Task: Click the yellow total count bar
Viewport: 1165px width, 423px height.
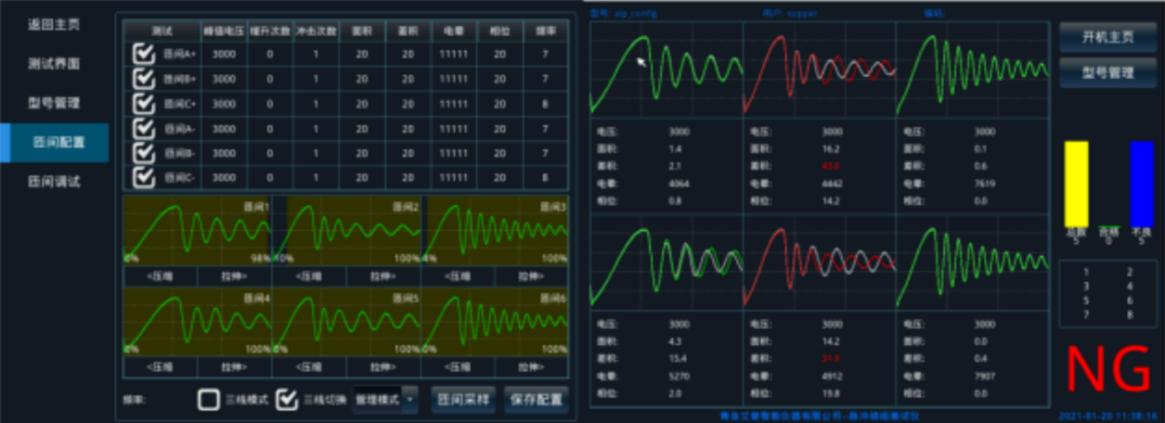Action: [1076, 184]
